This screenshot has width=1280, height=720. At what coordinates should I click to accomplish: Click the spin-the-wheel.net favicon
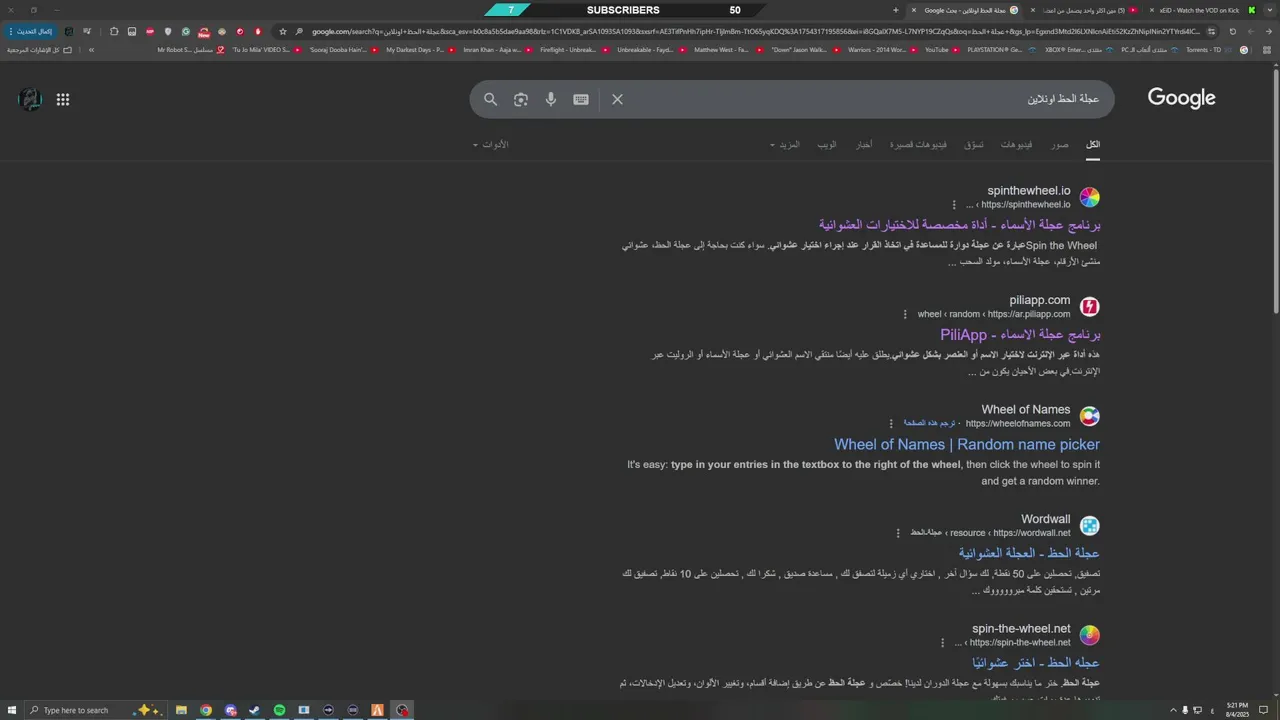tap(1090, 635)
